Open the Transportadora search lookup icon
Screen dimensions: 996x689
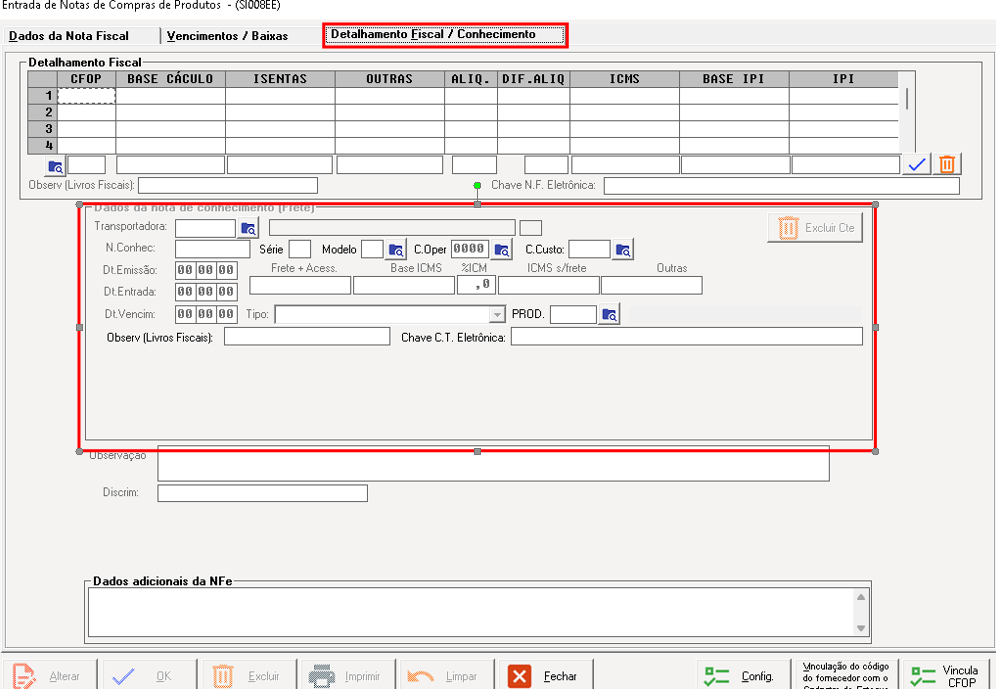coord(249,228)
